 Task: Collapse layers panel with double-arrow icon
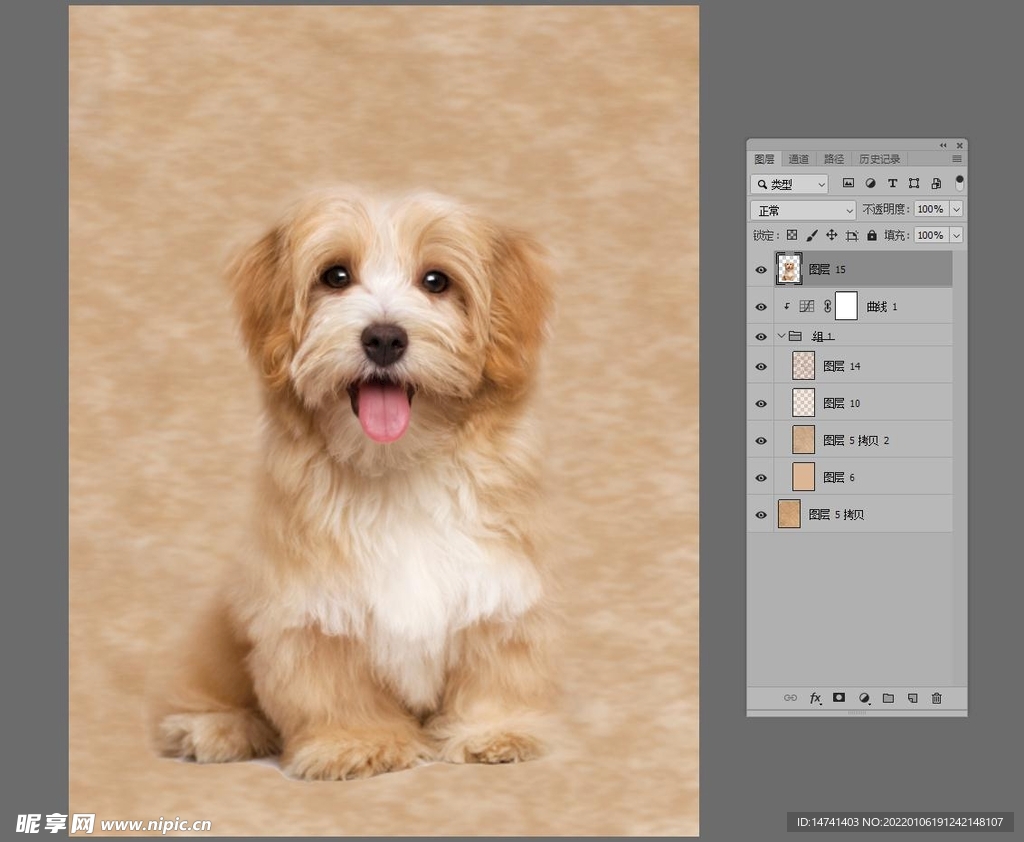tap(943, 145)
